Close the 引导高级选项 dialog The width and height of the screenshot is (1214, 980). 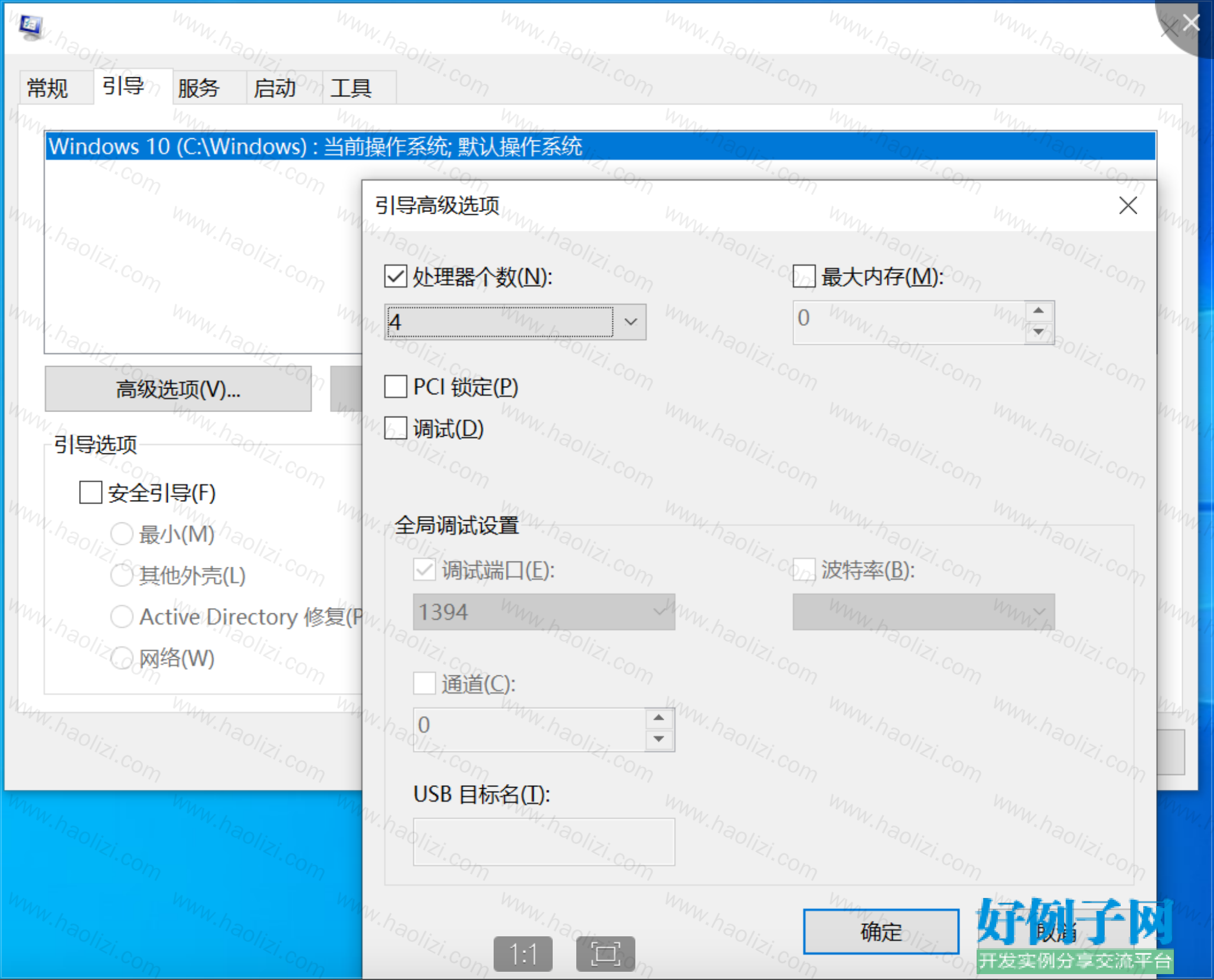click(x=1128, y=205)
